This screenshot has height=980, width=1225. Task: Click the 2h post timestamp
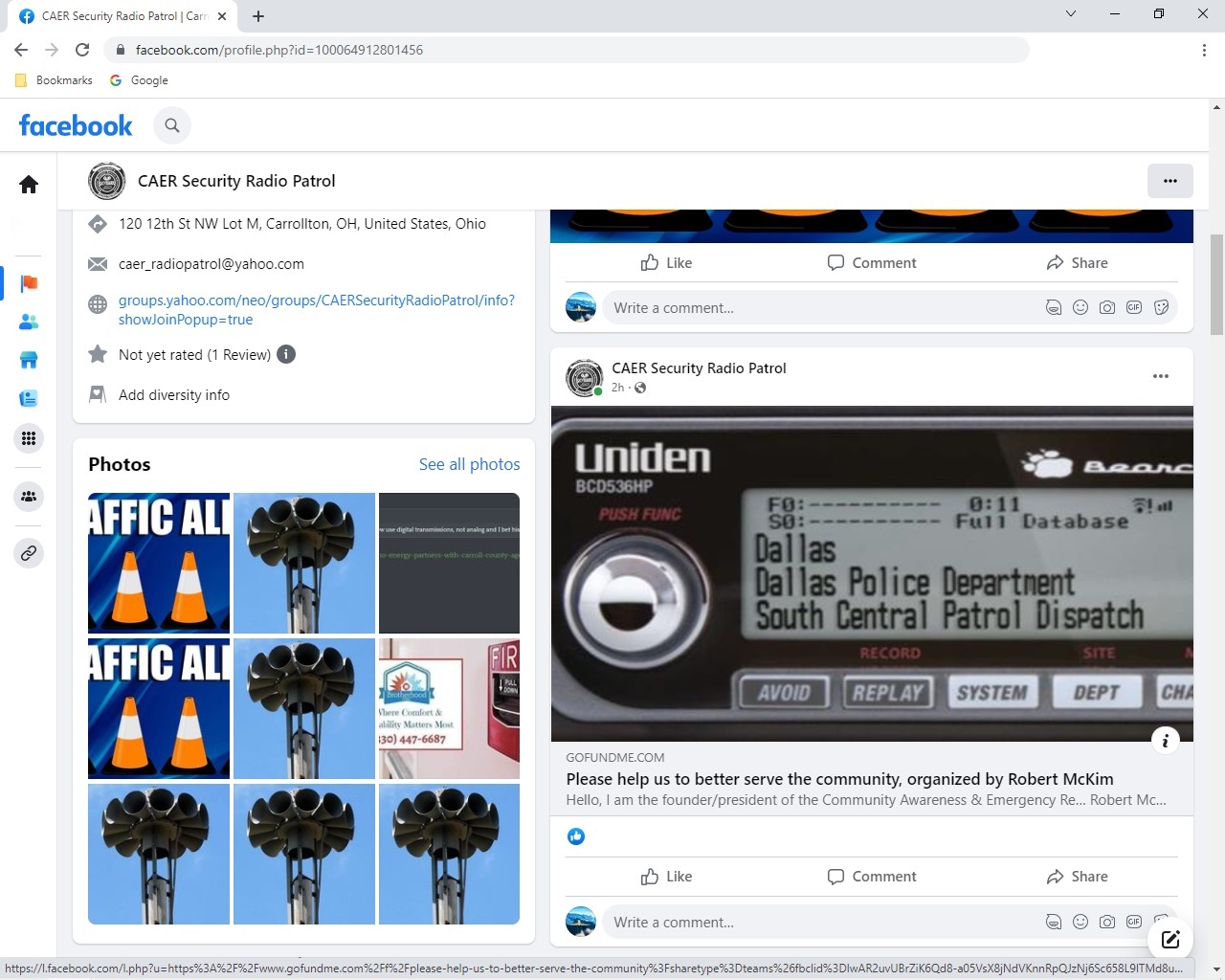pos(617,388)
